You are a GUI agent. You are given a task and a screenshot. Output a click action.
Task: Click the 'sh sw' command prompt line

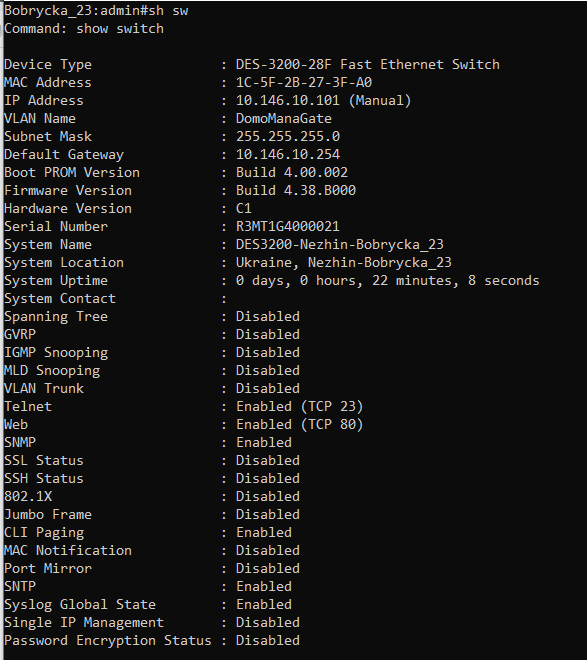click(96, 11)
